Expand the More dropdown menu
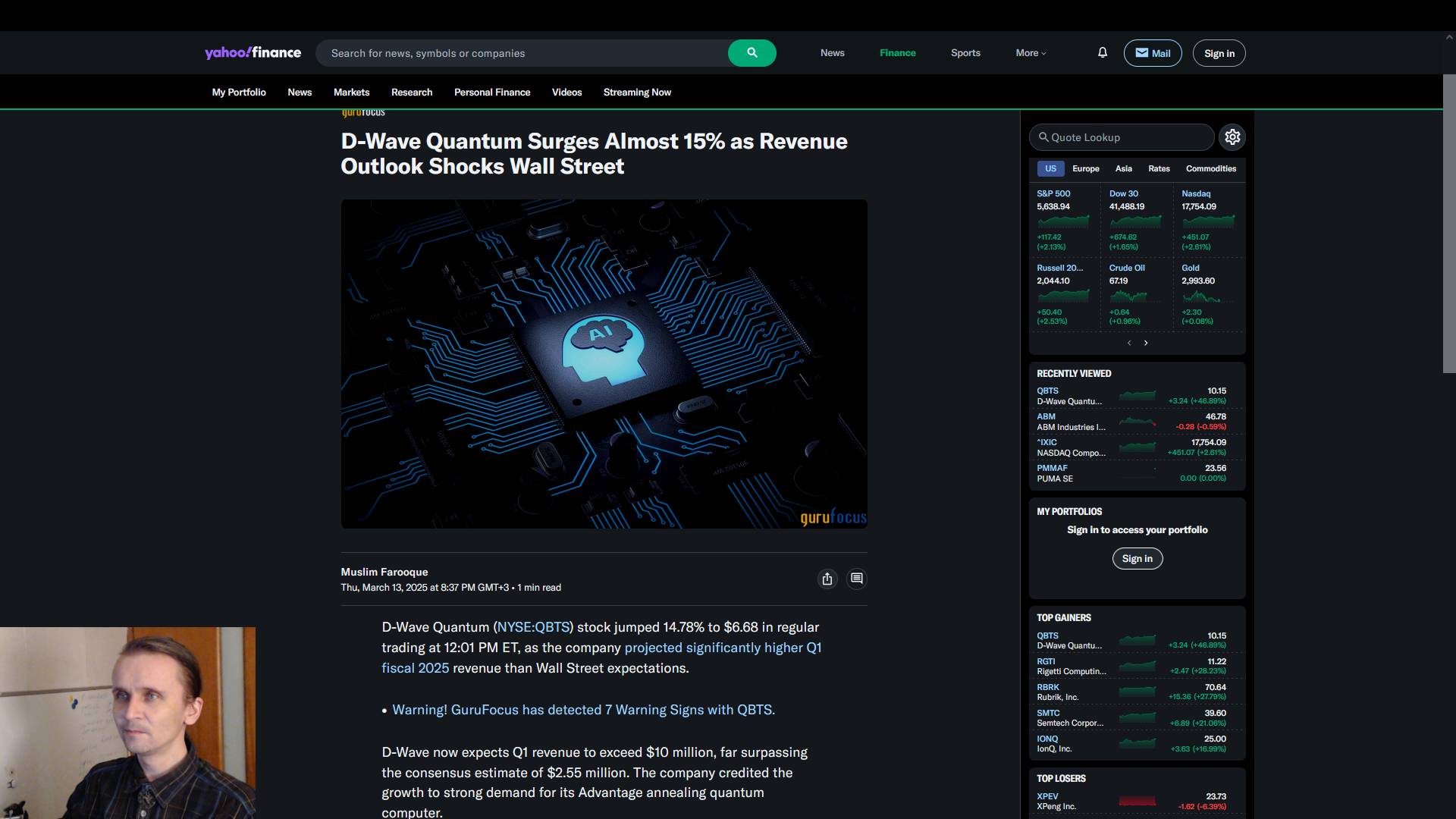Viewport: 1456px width, 819px height. tap(1031, 53)
